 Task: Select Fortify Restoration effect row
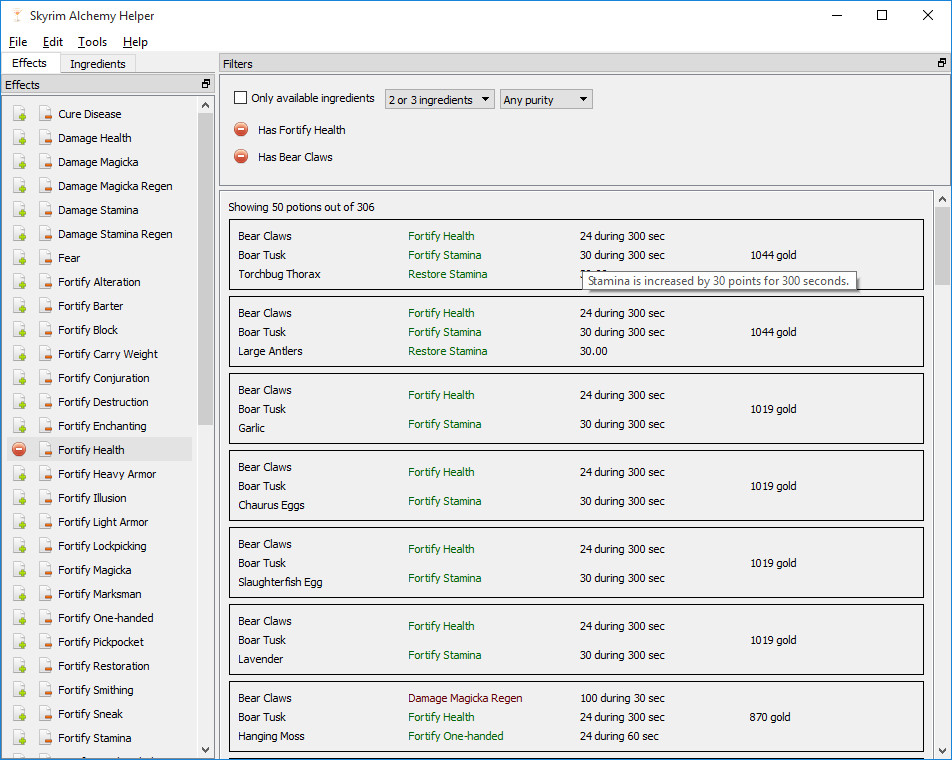click(x=104, y=666)
